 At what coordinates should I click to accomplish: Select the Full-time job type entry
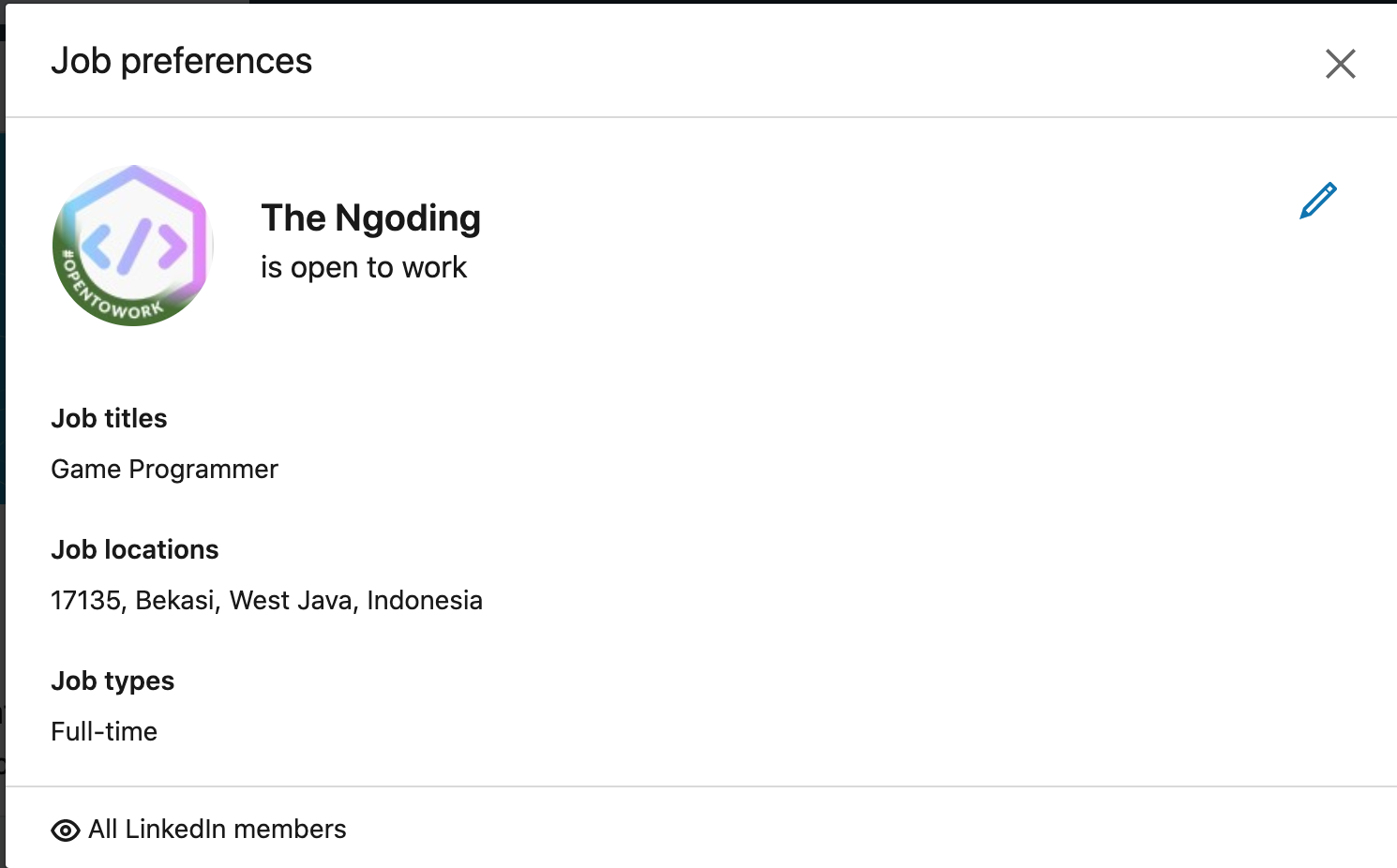[x=103, y=731]
